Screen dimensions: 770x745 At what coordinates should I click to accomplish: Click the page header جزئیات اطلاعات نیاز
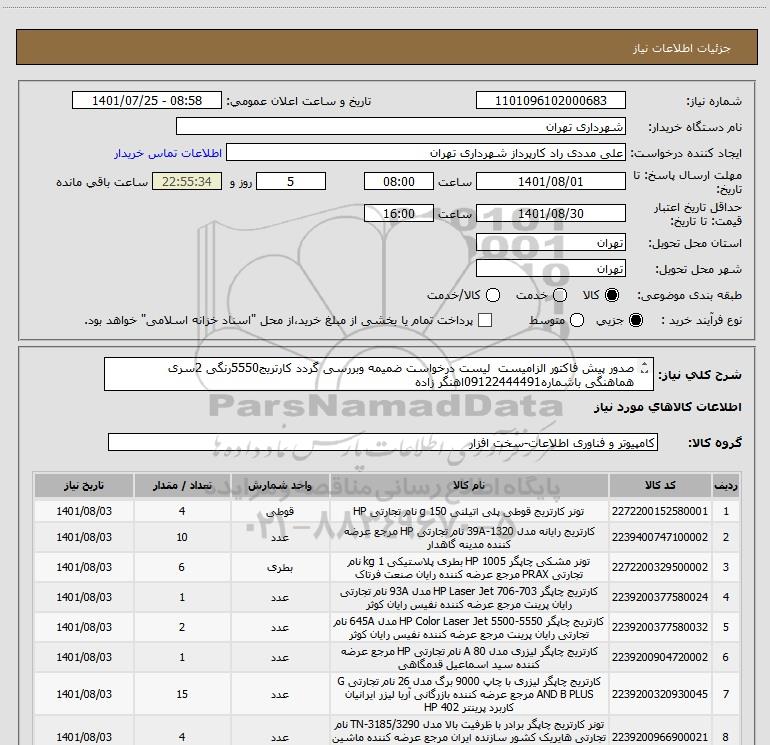click(x=681, y=48)
